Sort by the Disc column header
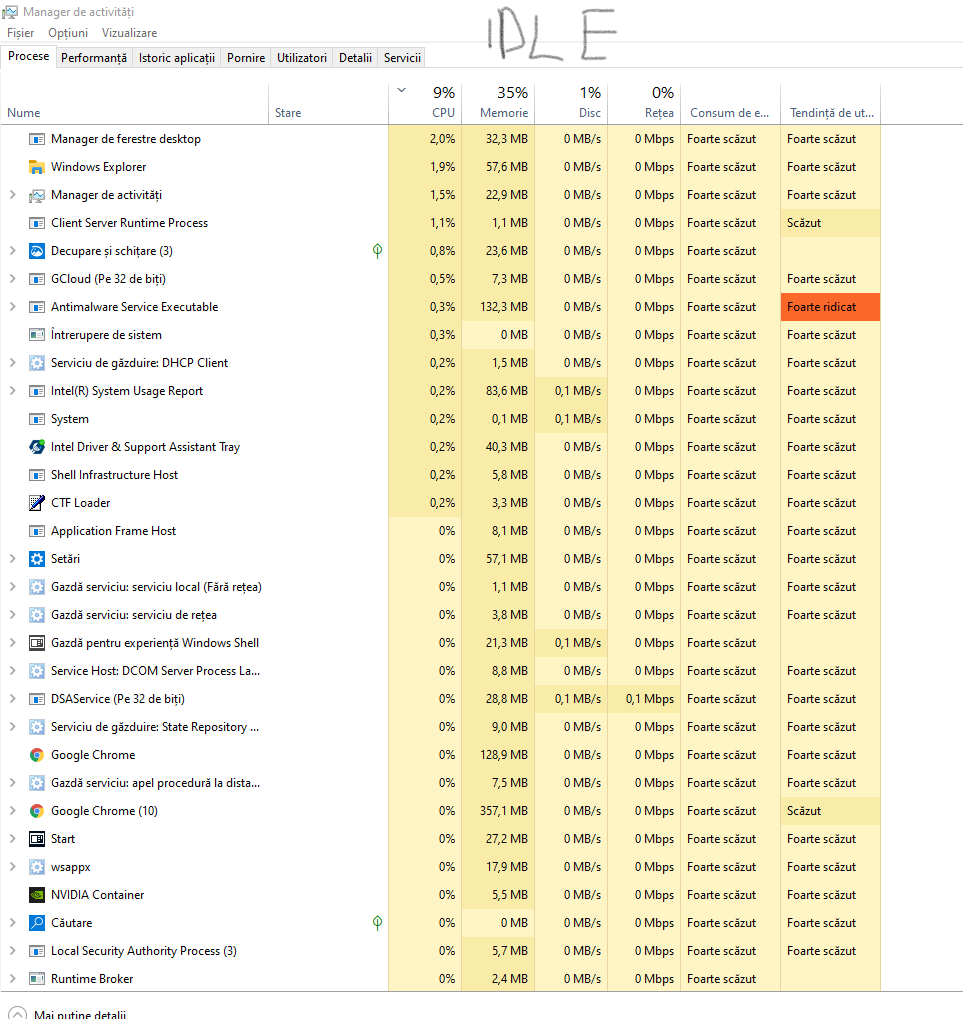 click(x=571, y=103)
